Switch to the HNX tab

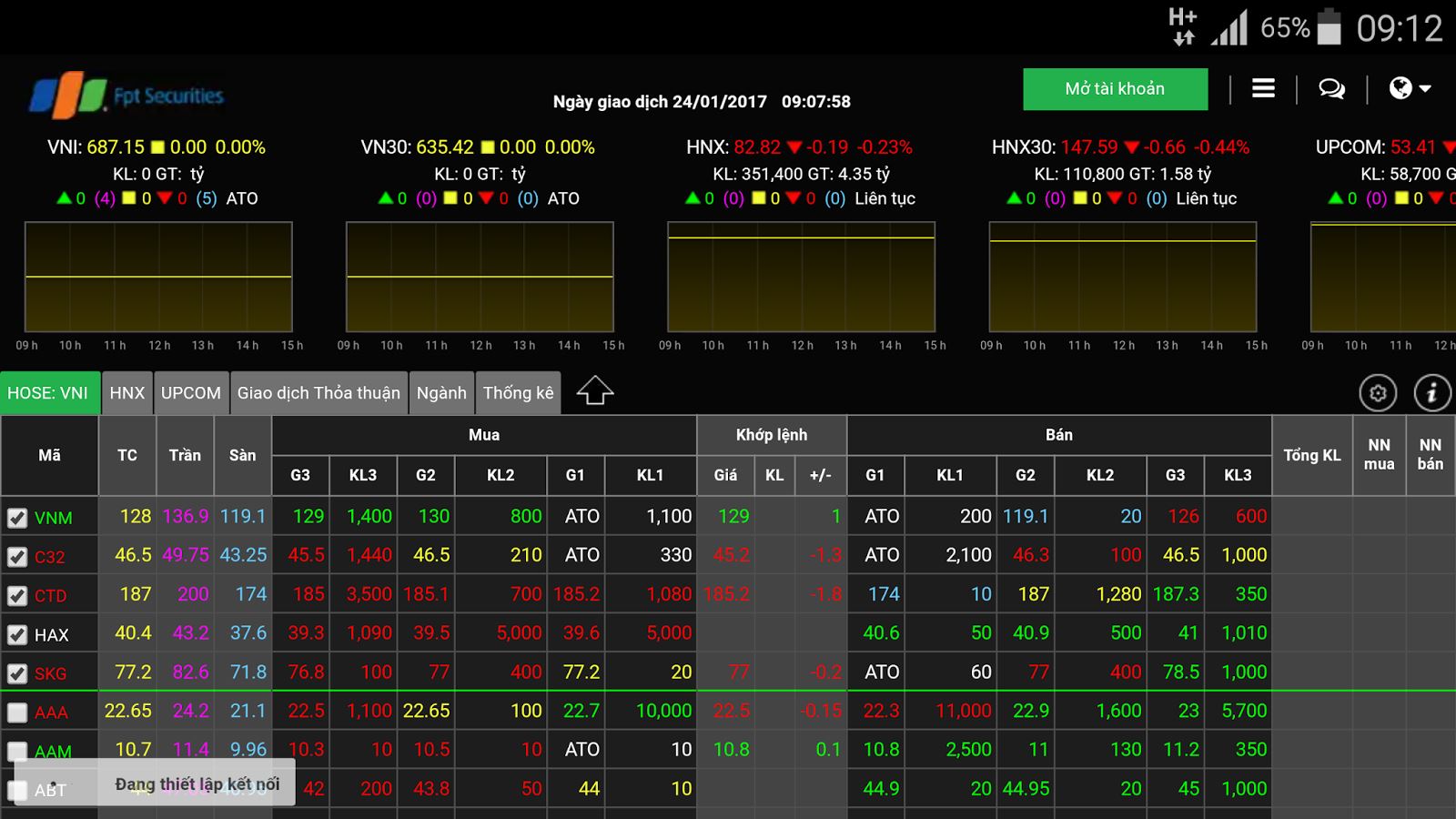click(127, 393)
